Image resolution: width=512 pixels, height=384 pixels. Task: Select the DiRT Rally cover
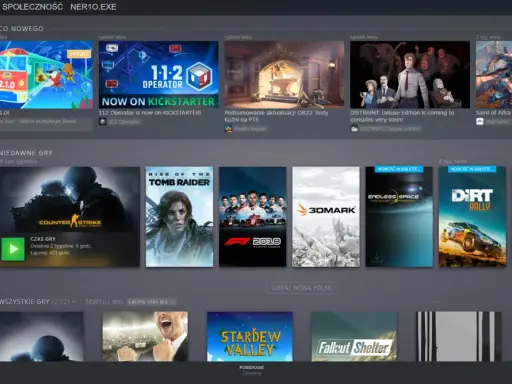[x=472, y=217]
